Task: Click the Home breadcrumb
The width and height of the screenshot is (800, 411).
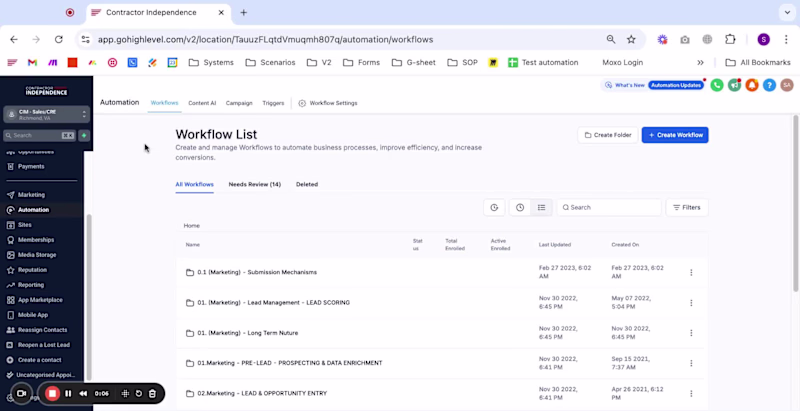Action: (192, 225)
